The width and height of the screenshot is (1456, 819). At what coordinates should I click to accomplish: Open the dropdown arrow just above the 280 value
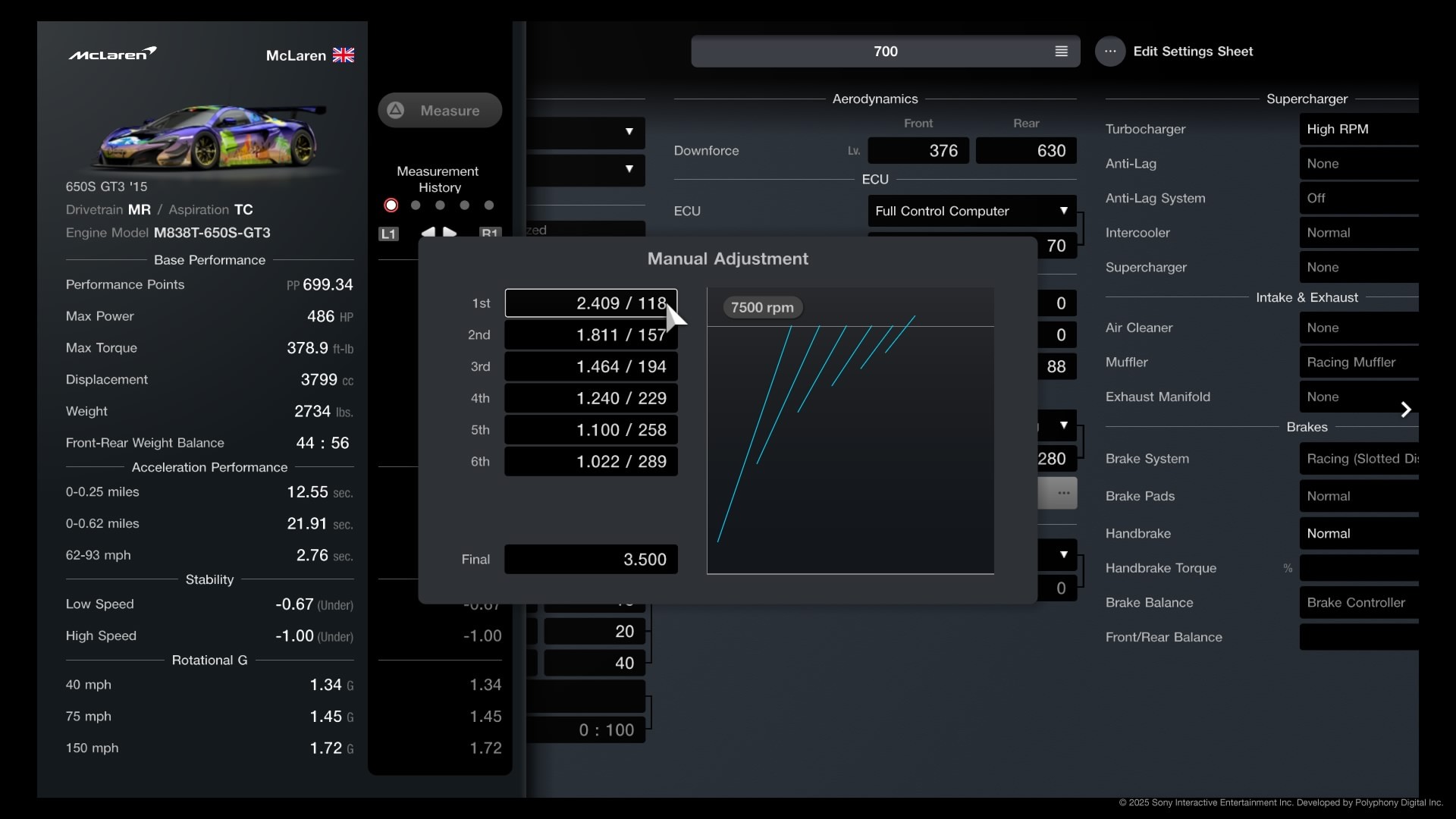[x=1064, y=425]
